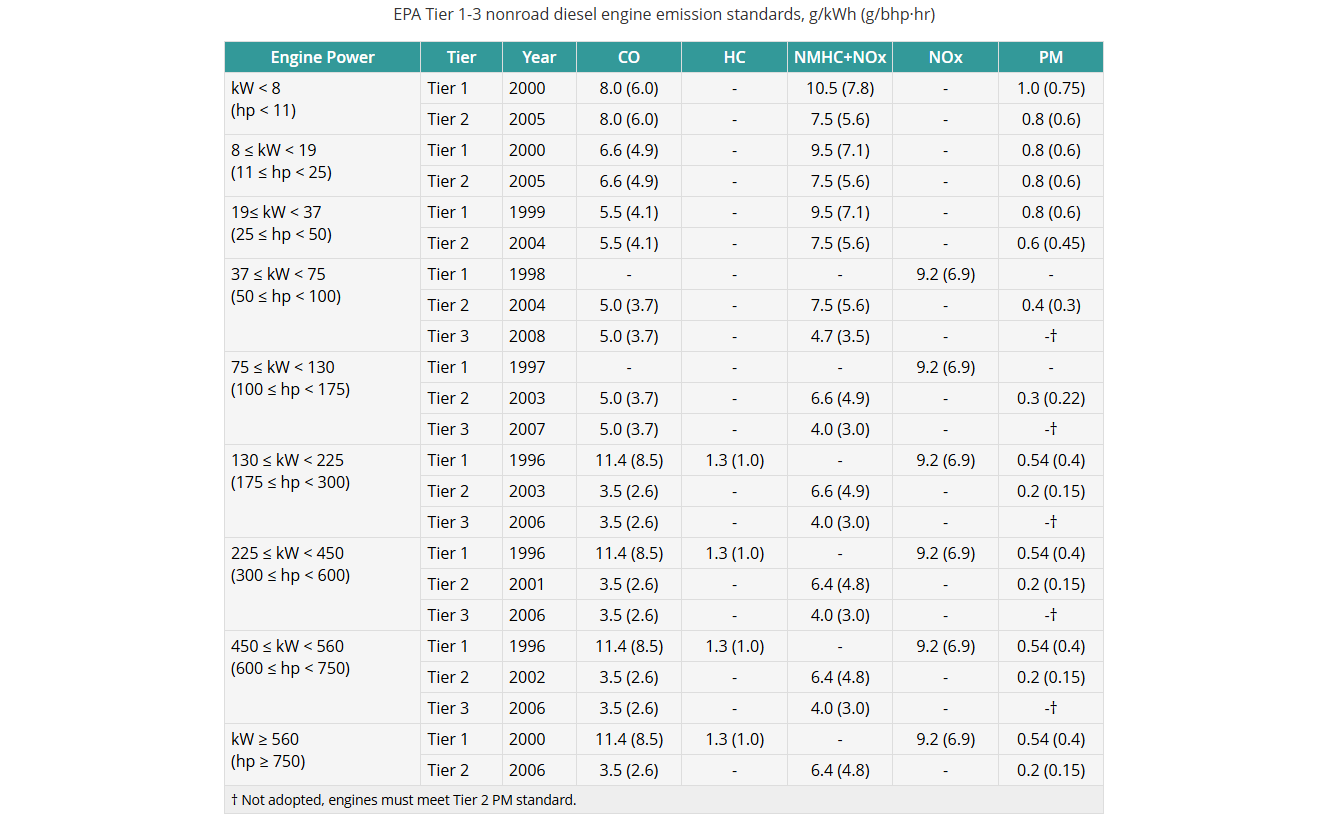The height and width of the screenshot is (821, 1330).
Task: Select the '225 ≤ kW < 450' engine power cell
Action: tap(322, 584)
